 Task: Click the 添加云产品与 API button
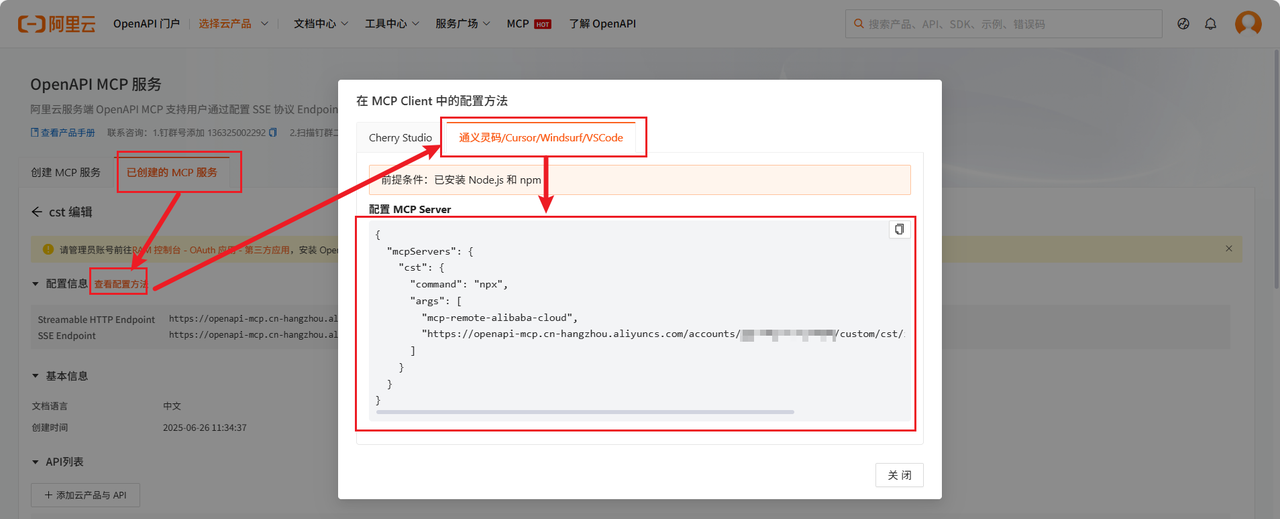pos(86,495)
